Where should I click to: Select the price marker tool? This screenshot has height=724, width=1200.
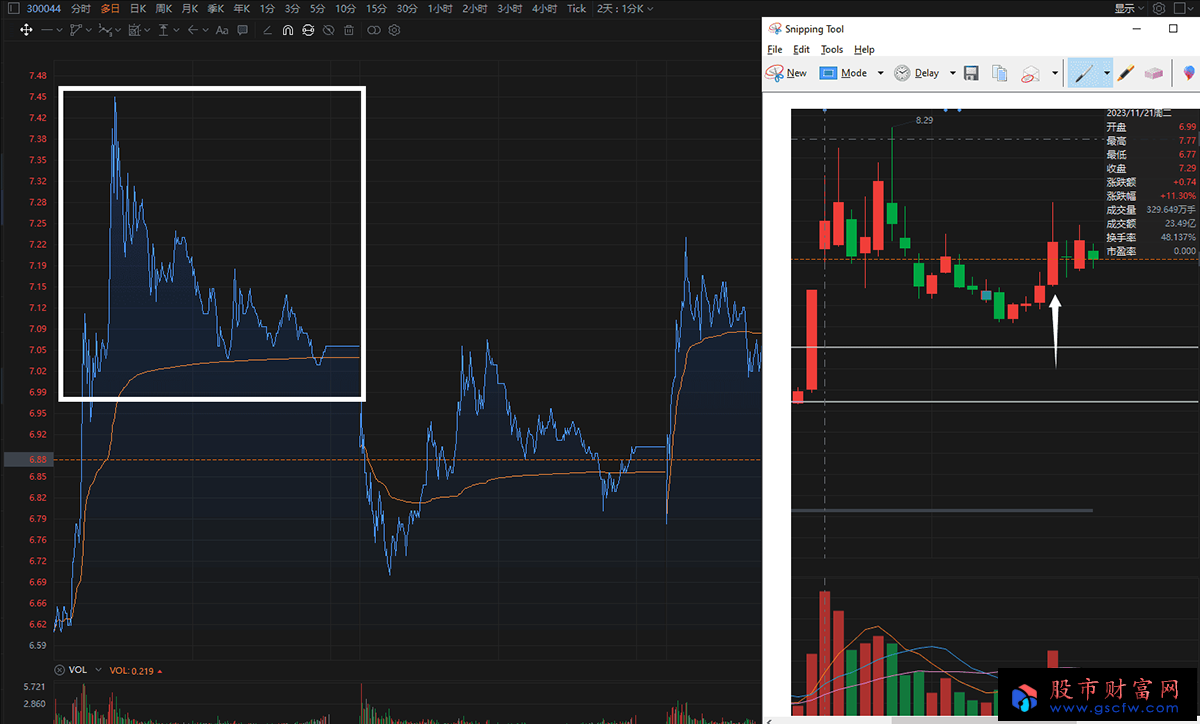[163, 30]
